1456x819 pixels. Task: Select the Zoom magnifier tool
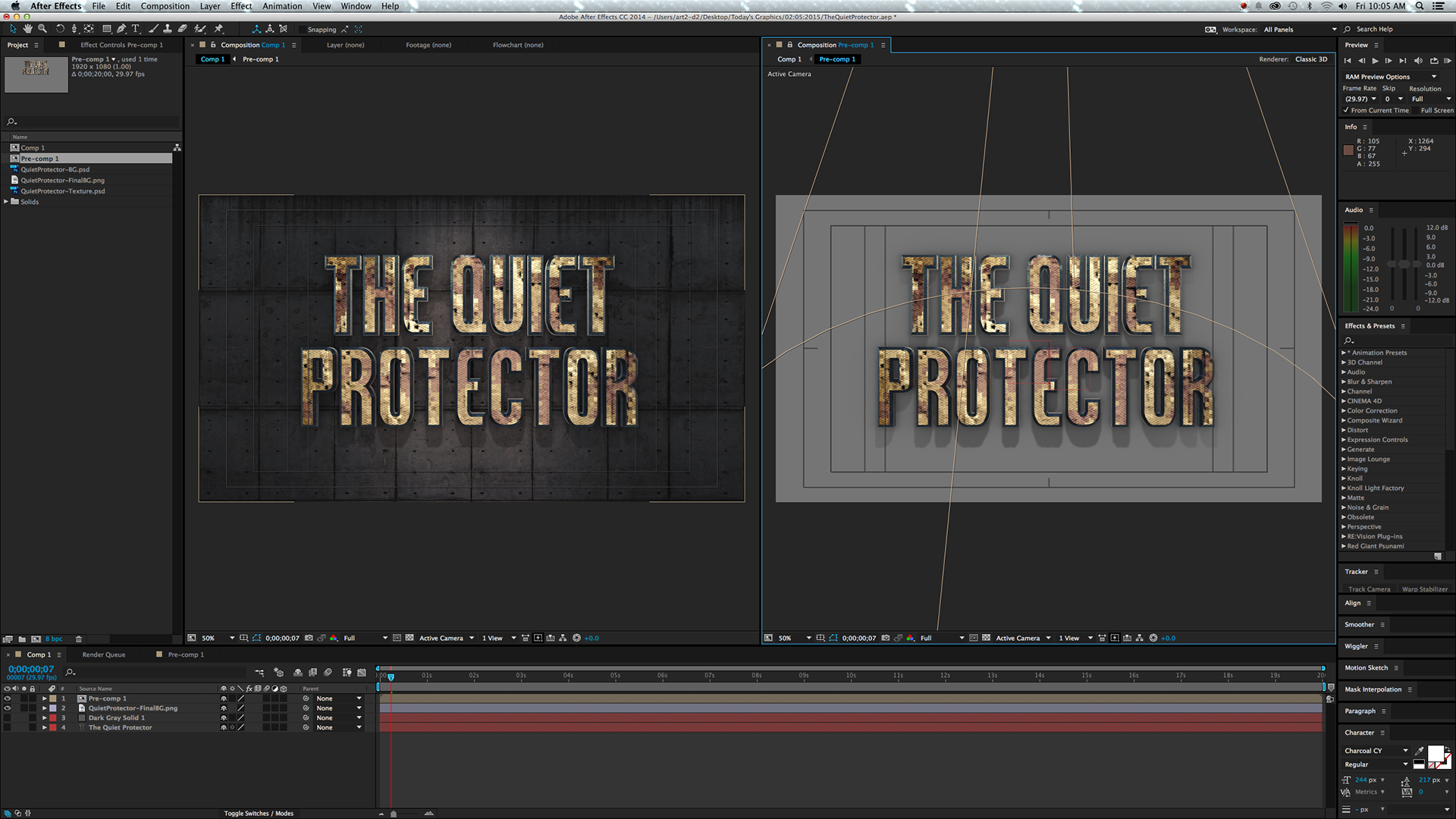(42, 29)
